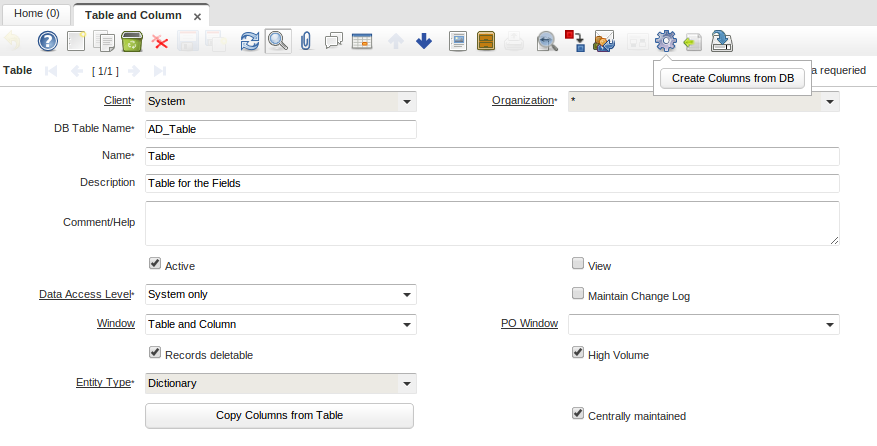Click the Refresh toolbar icon
The image size is (877, 446).
[x=250, y=42]
